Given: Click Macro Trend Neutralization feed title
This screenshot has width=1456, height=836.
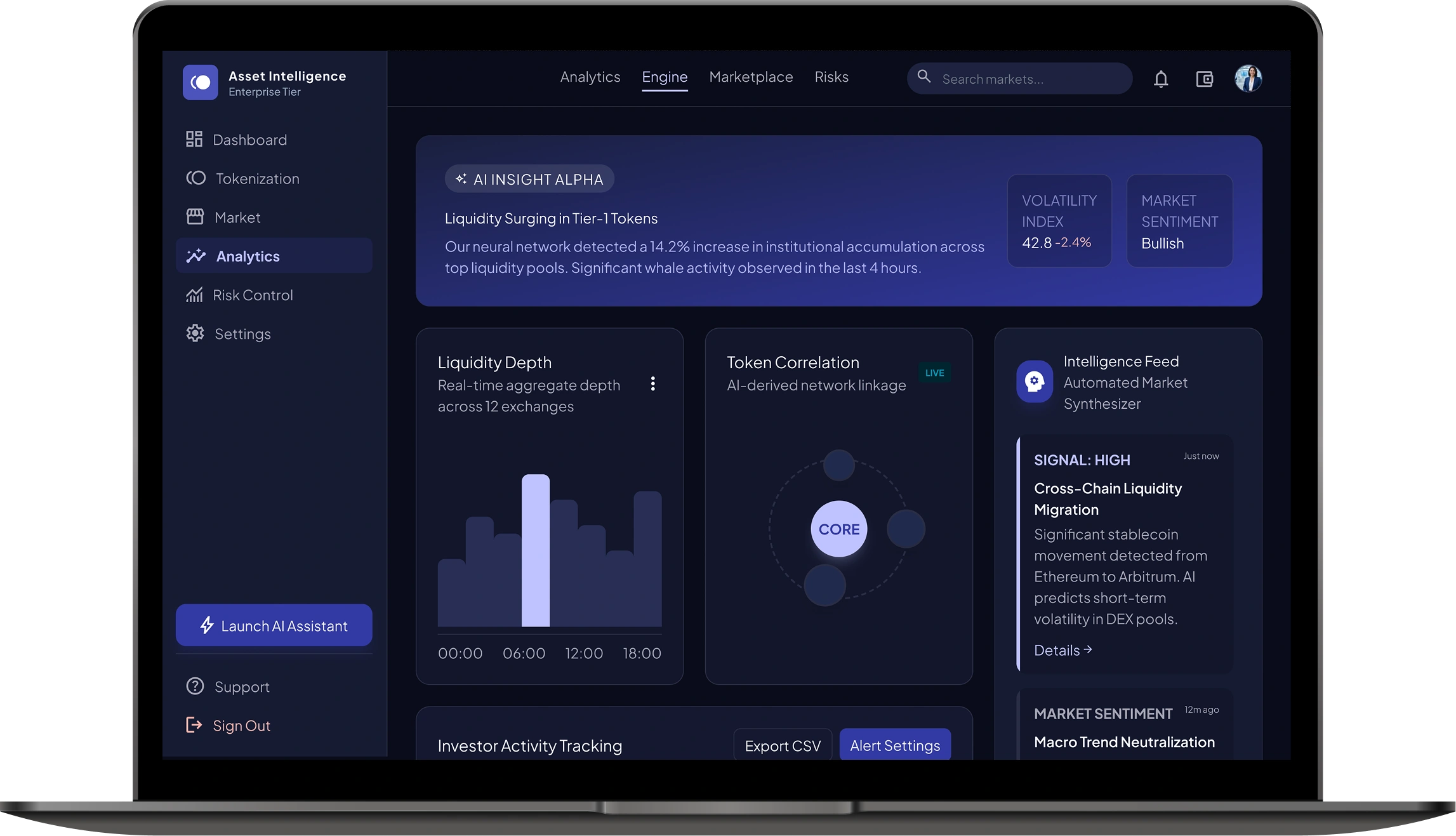Looking at the screenshot, I should click(x=1124, y=742).
